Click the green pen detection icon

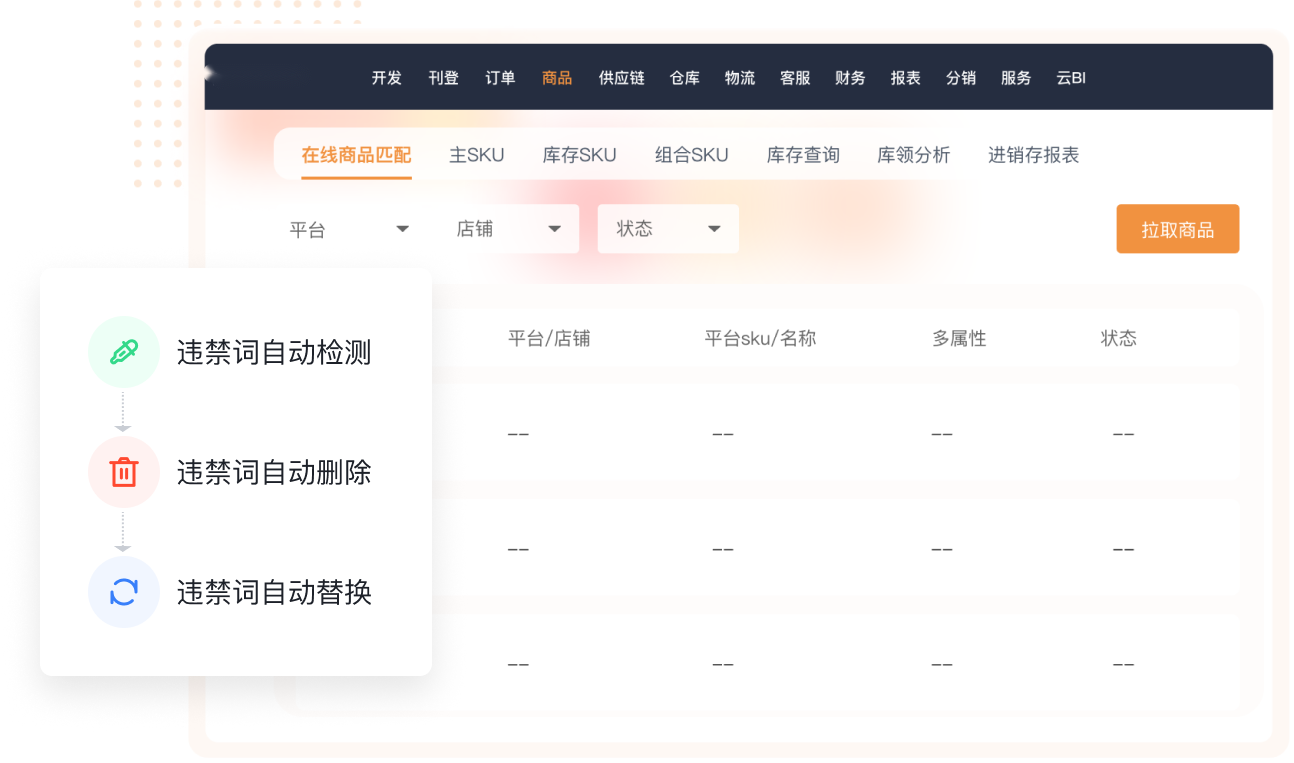coord(123,352)
